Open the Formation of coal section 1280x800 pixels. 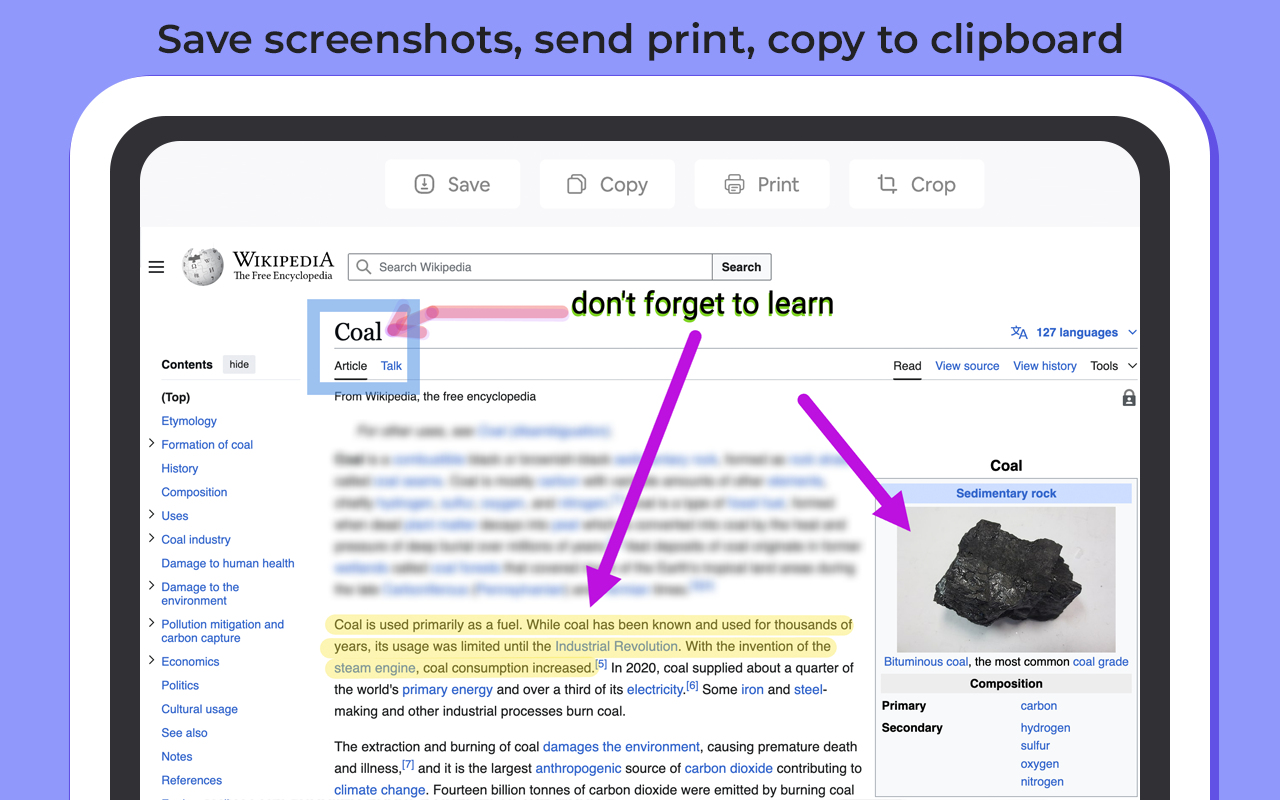click(x=207, y=445)
